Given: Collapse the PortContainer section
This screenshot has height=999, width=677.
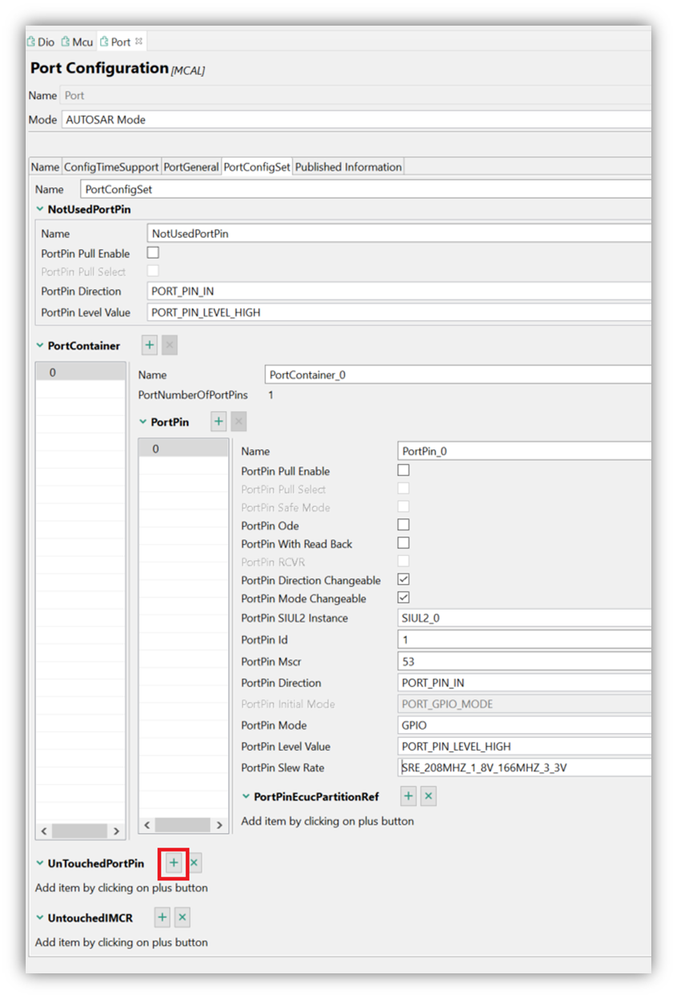Looking at the screenshot, I should [x=39, y=346].
